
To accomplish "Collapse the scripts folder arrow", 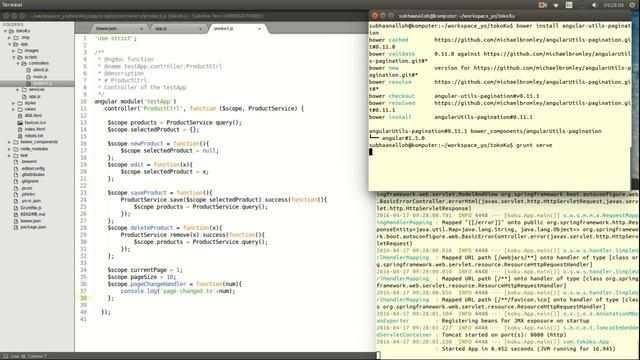I will click(13, 58).
